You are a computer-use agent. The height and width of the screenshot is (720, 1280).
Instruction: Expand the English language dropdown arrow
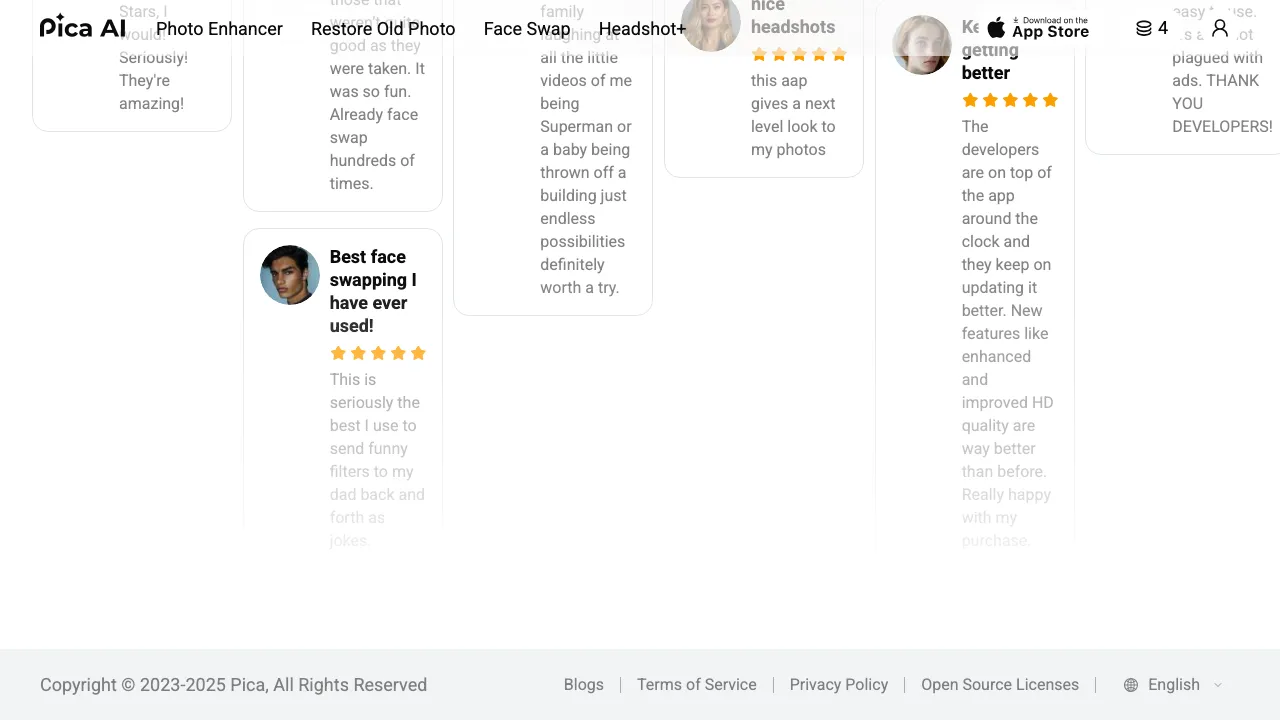click(x=1218, y=685)
